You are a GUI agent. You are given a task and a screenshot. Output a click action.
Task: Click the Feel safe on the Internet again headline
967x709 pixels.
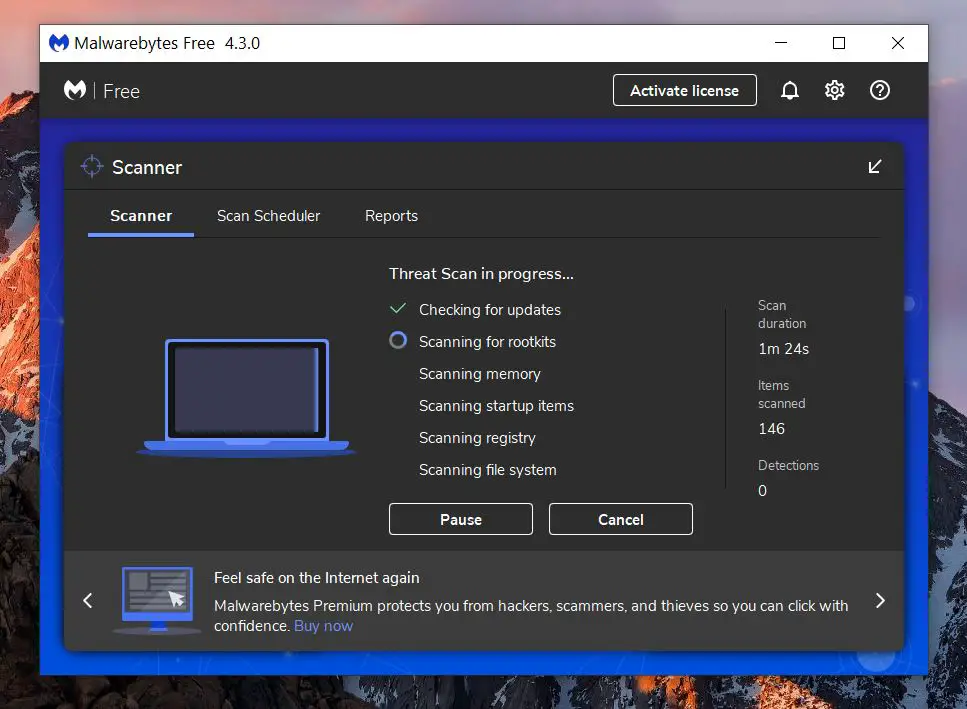(x=316, y=578)
